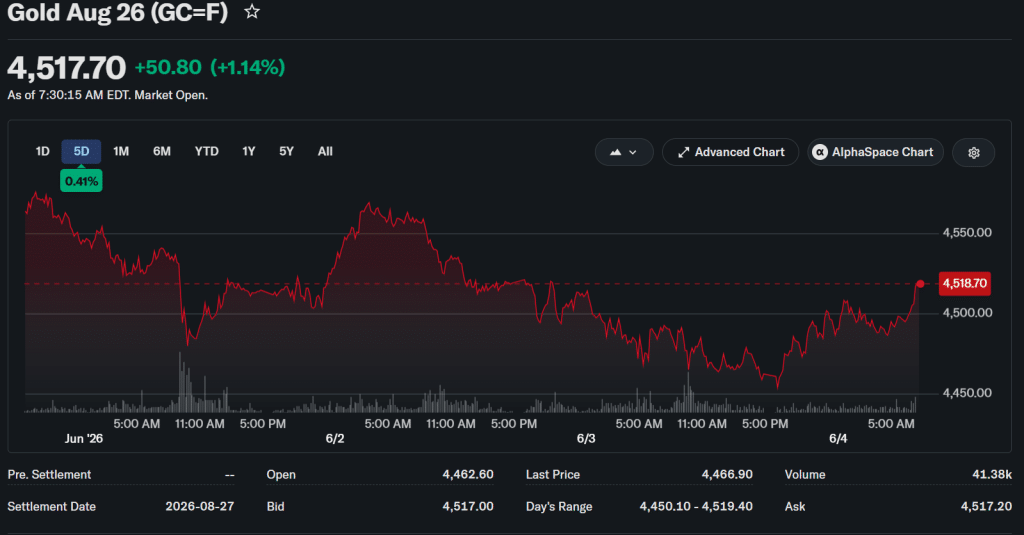Image resolution: width=1024 pixels, height=535 pixels.
Task: Click the Gold Aug 26 (GC=F) title
Action: (x=118, y=12)
